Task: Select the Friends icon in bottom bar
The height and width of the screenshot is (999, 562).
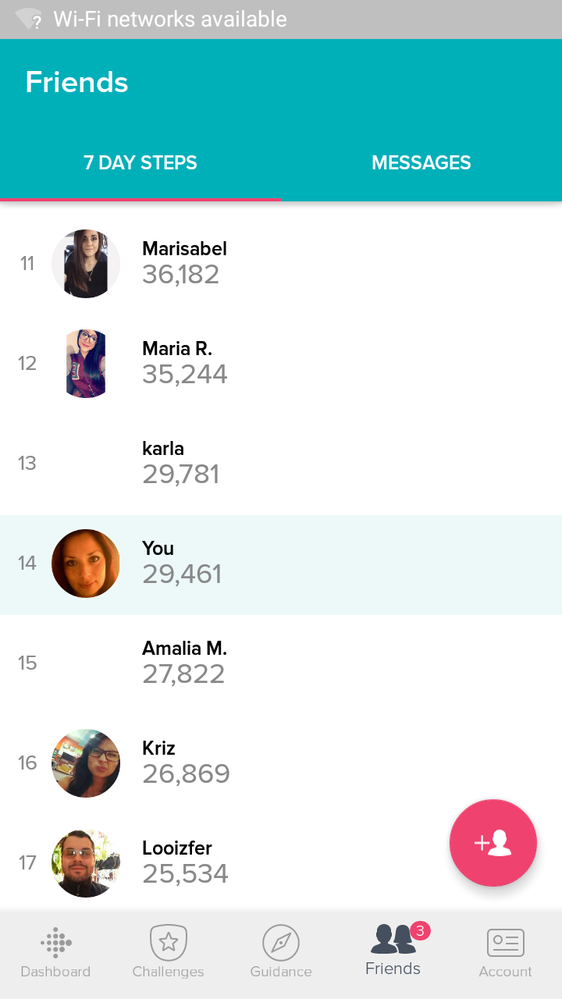Action: (393, 940)
